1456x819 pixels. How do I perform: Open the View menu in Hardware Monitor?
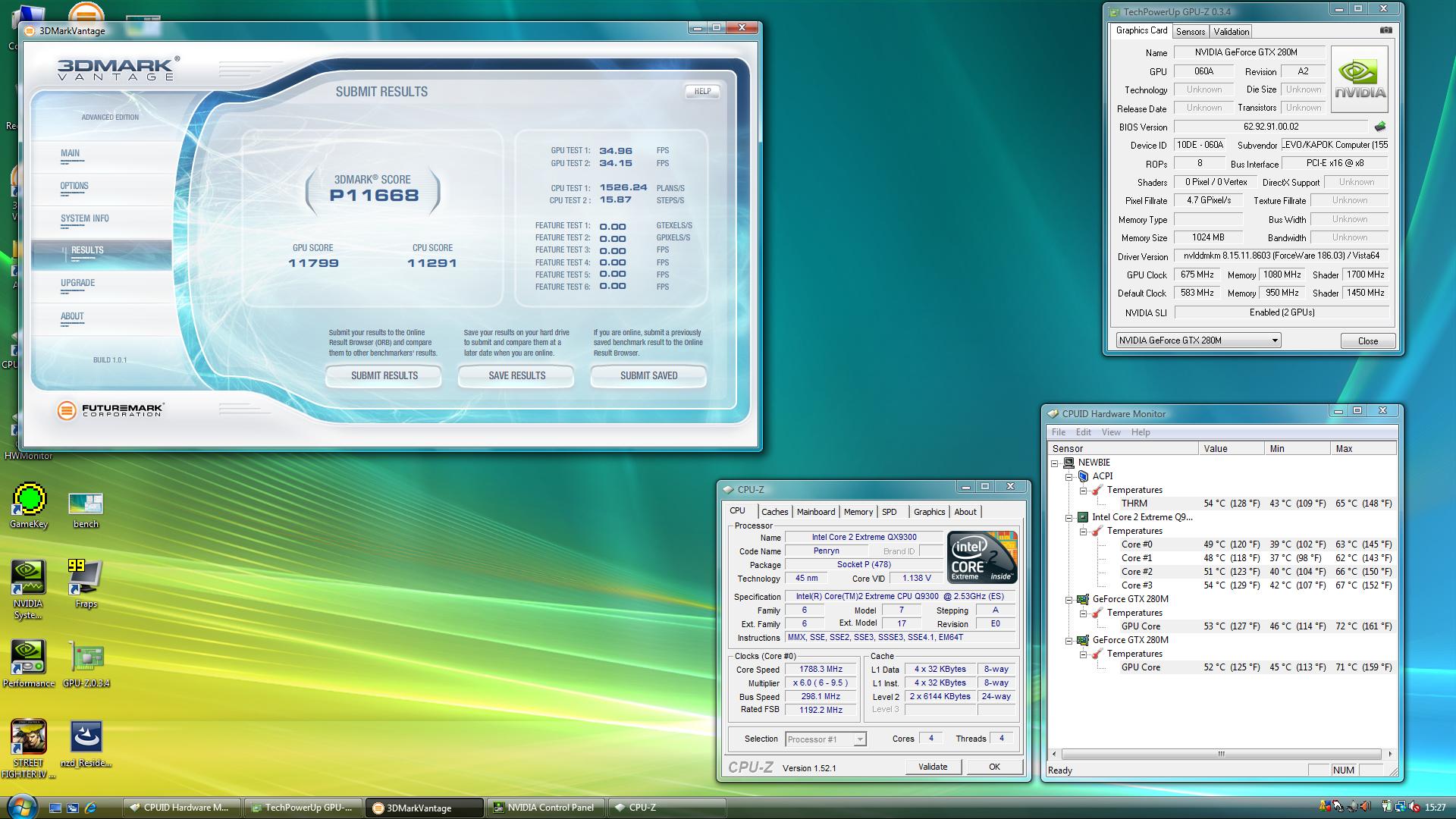[1111, 432]
